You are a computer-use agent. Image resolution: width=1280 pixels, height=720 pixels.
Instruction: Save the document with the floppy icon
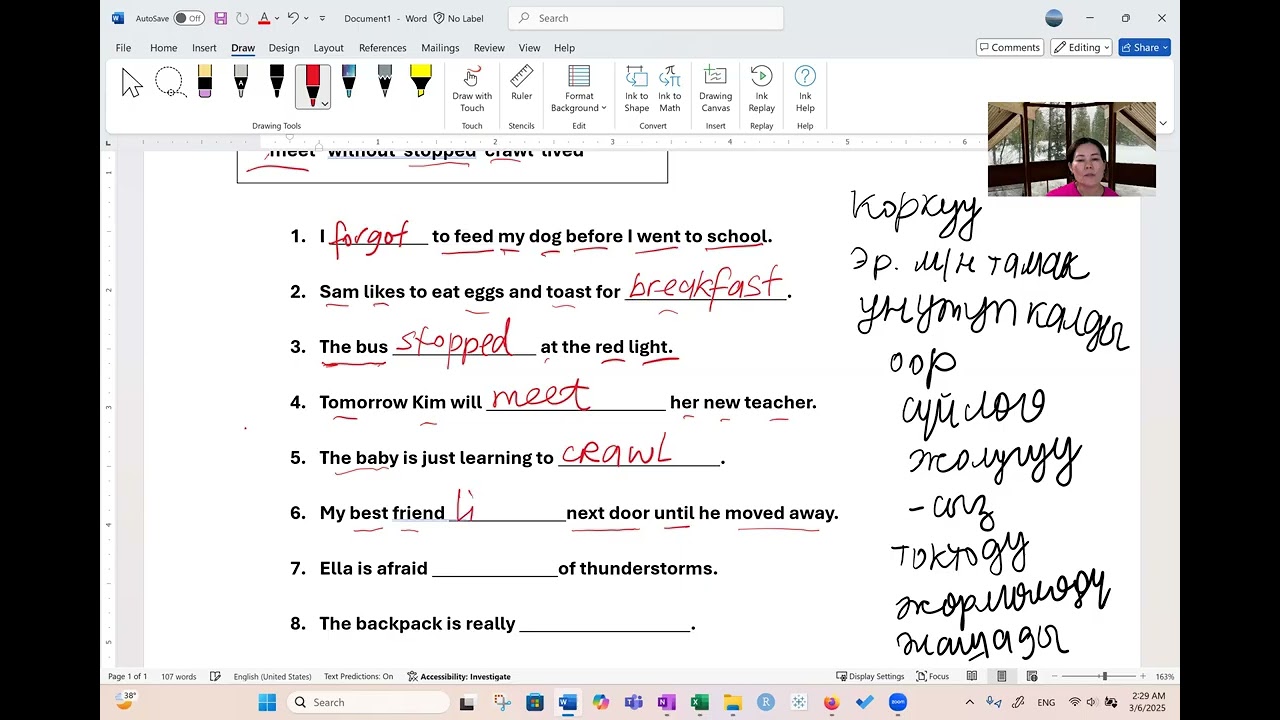click(221, 18)
